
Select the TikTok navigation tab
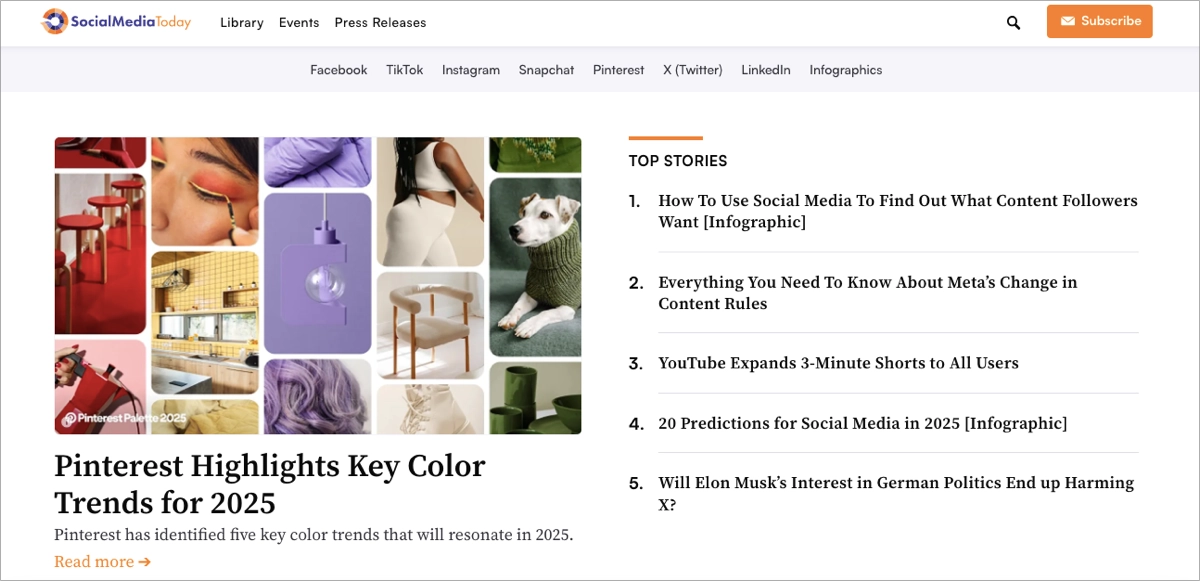[x=404, y=70]
